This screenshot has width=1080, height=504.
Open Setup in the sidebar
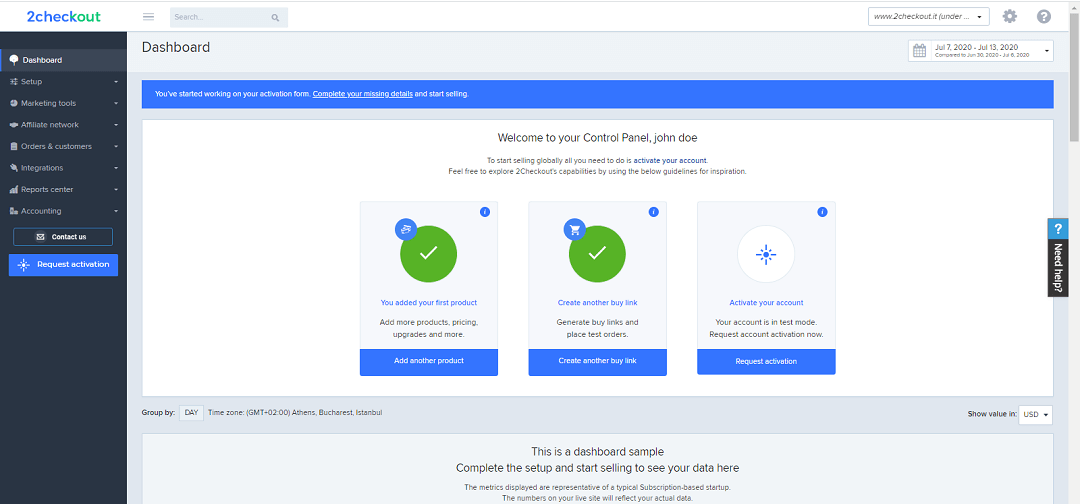(63, 81)
